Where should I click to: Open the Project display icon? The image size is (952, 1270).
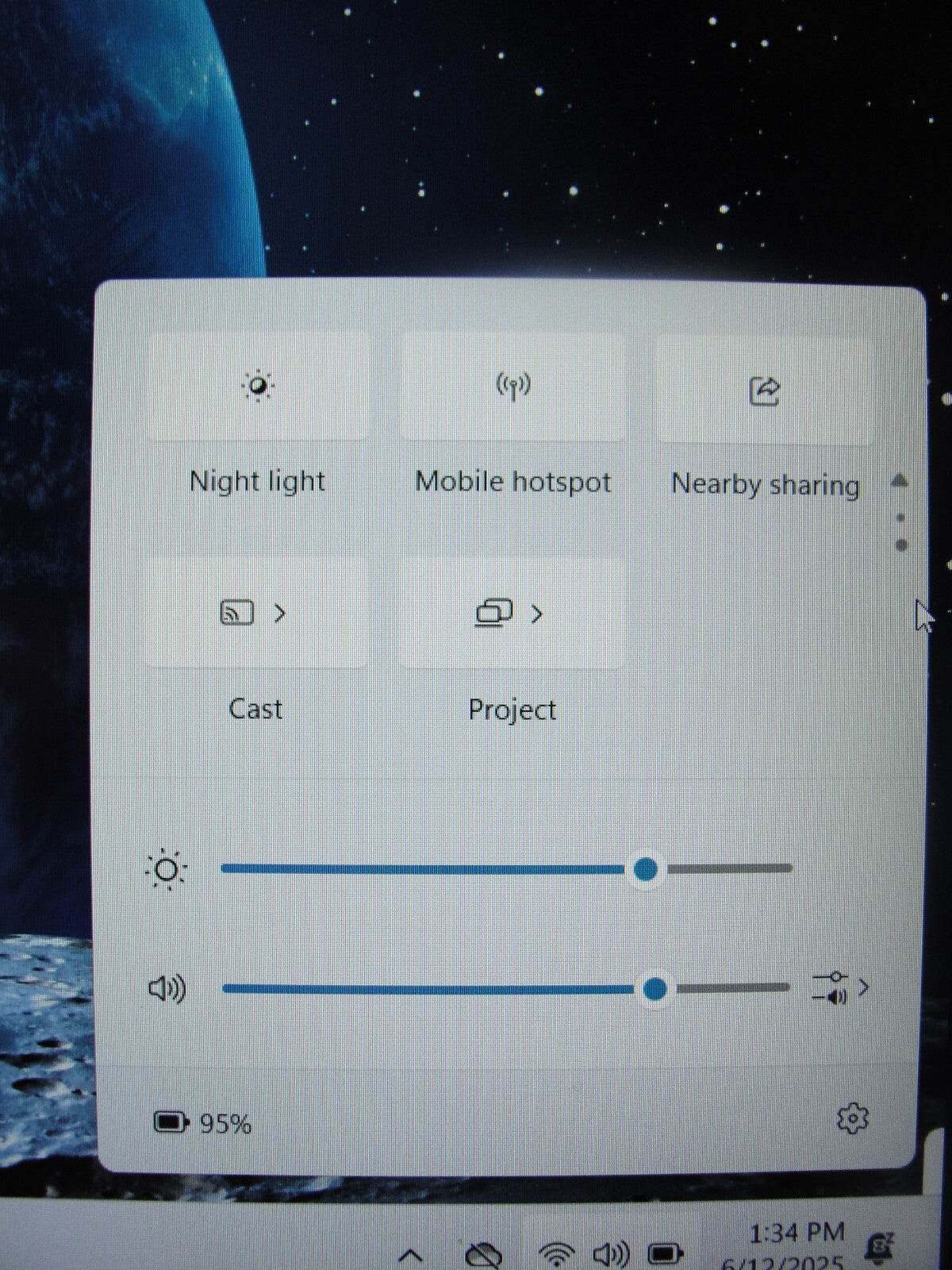(x=494, y=613)
